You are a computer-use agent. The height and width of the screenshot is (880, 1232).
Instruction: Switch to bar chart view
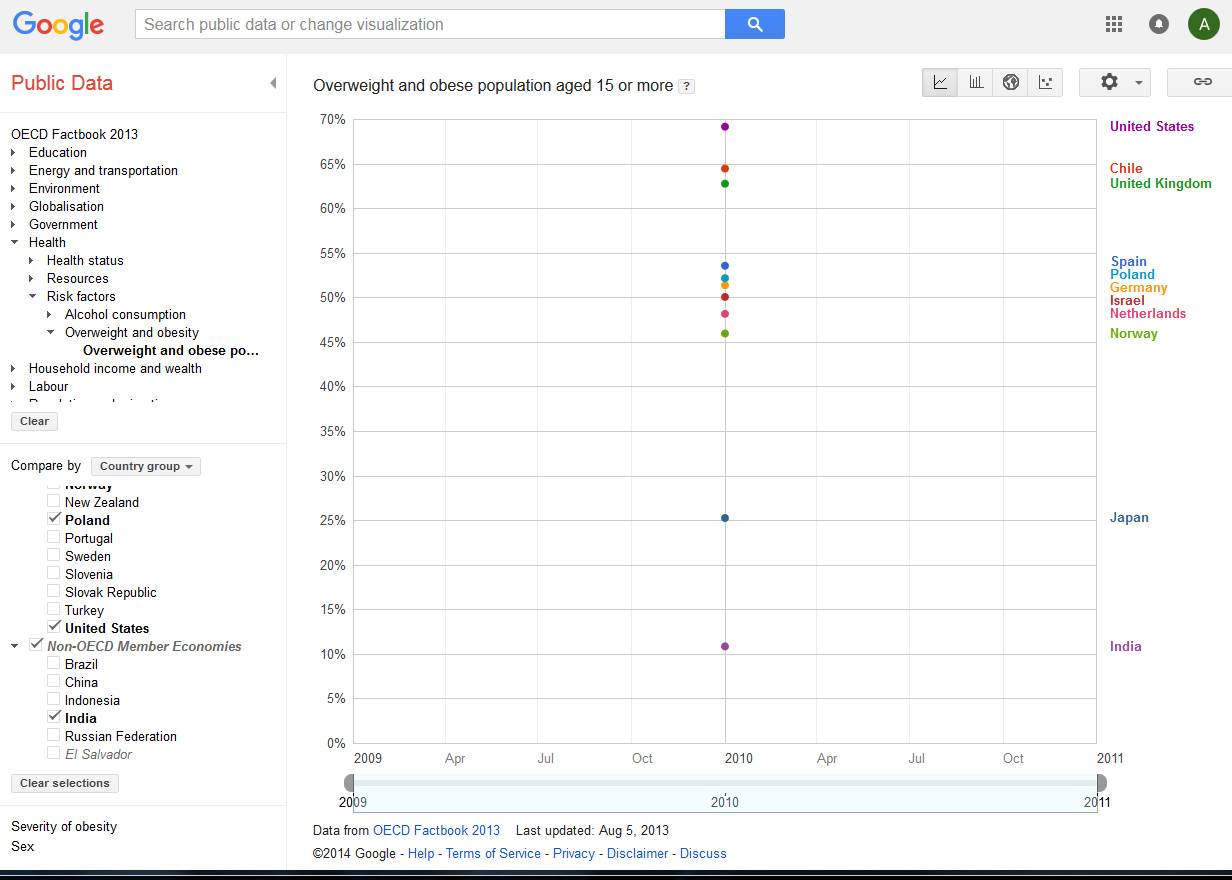[x=975, y=82]
